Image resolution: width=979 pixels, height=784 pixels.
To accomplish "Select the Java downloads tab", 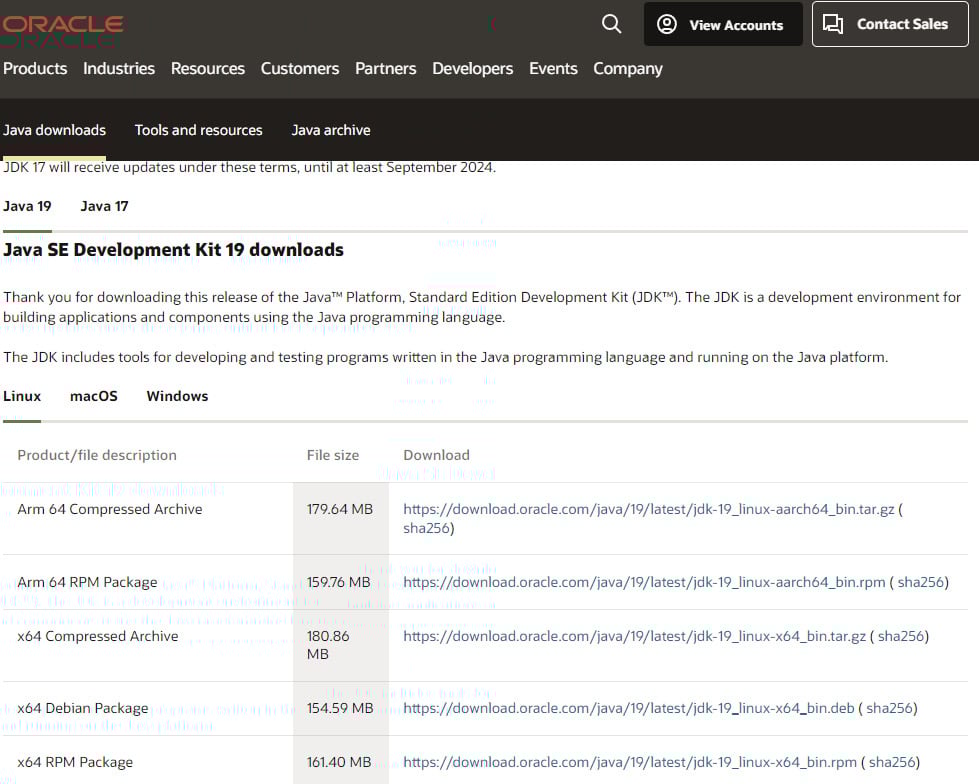I will [54, 130].
